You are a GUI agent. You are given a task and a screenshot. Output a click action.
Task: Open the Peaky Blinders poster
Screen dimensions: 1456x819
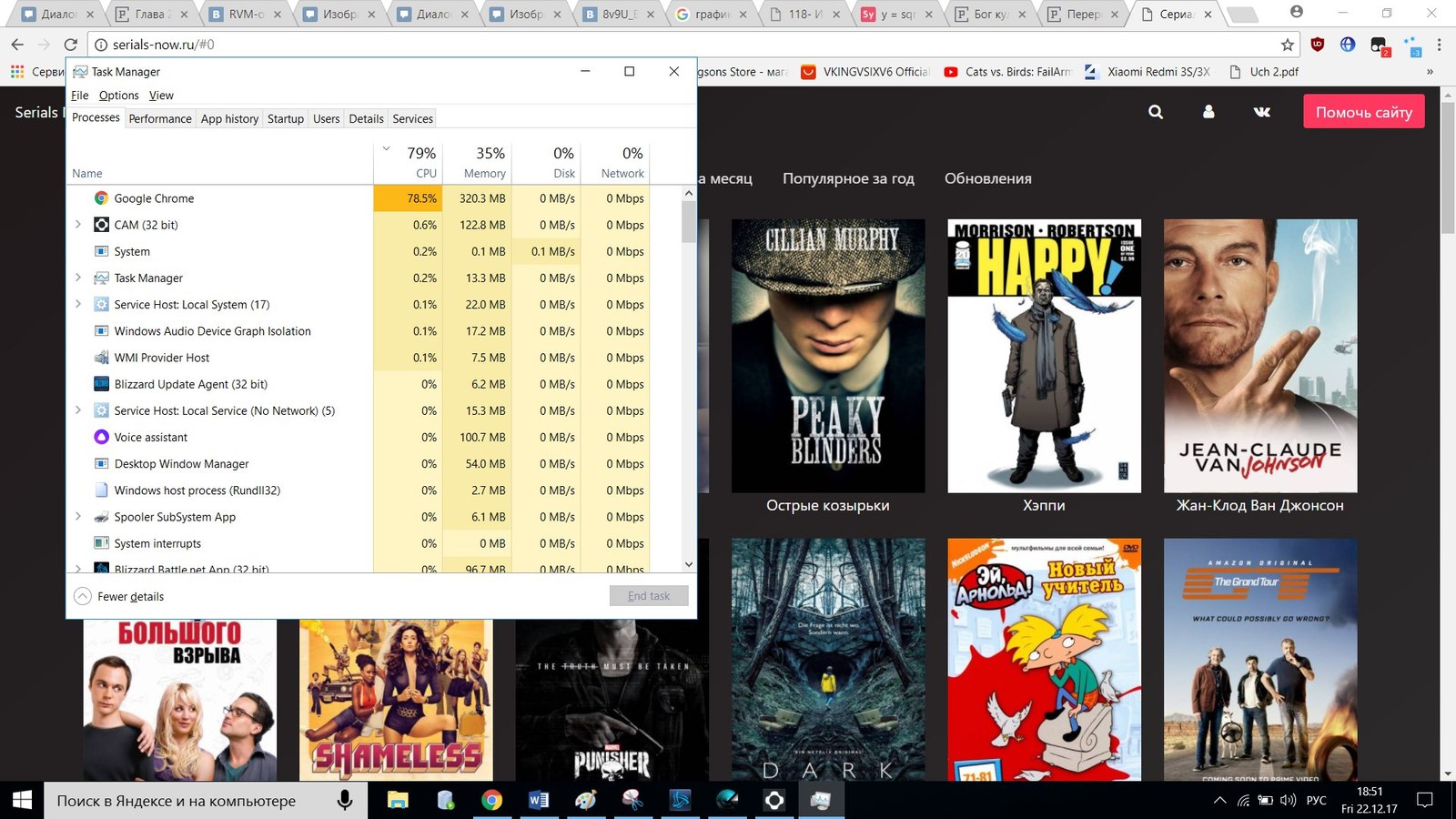point(828,356)
